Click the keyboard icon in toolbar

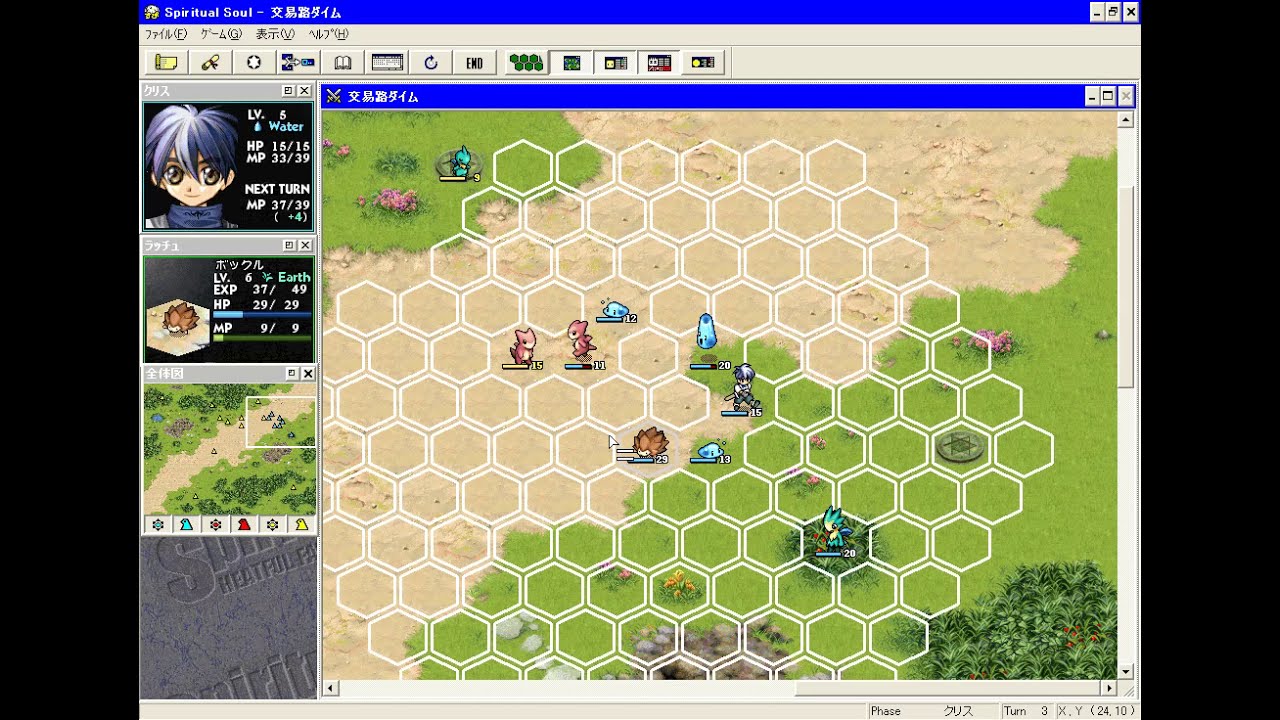point(387,63)
